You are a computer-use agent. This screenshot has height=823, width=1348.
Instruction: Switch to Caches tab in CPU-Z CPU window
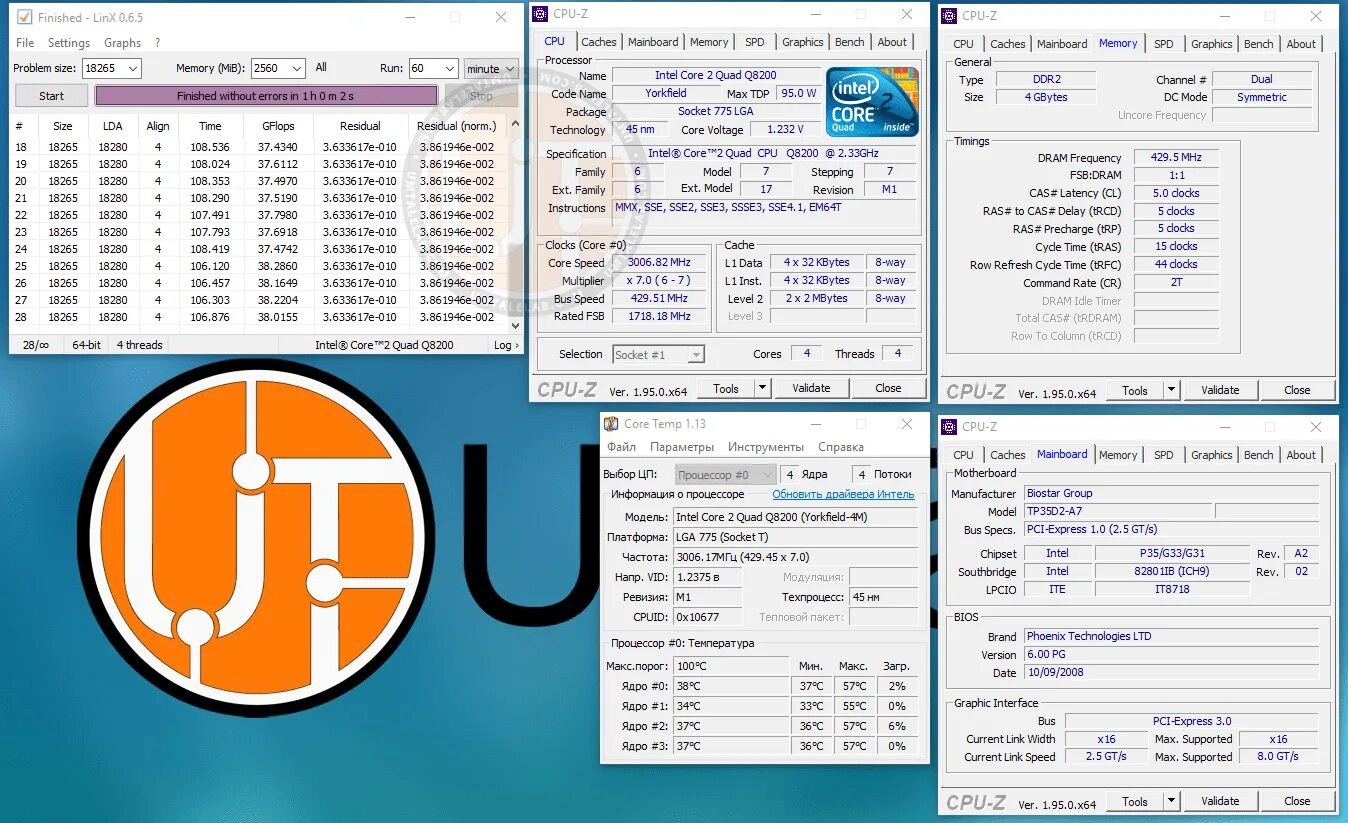point(599,42)
